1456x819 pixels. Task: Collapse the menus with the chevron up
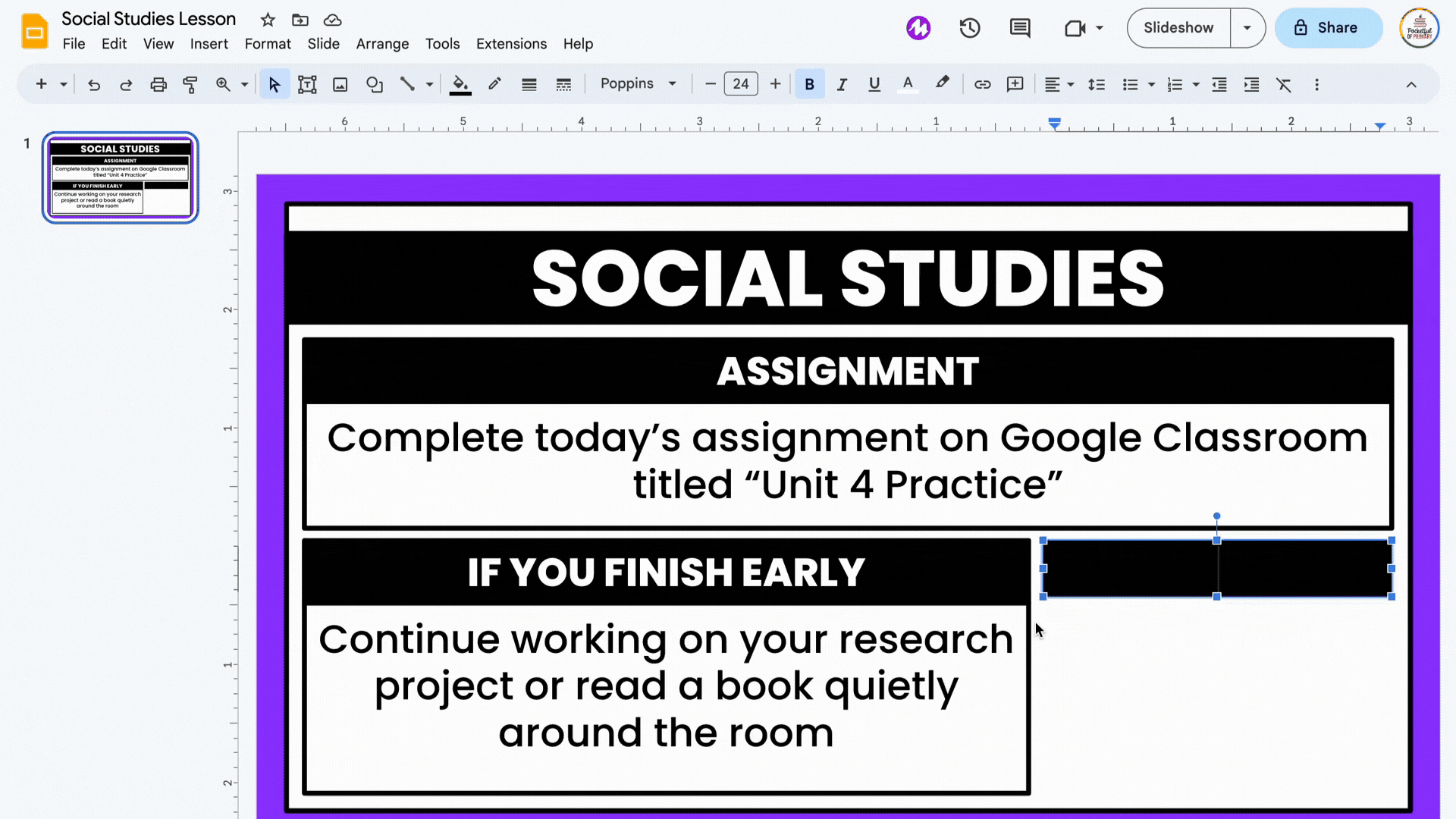pyautogui.click(x=1411, y=84)
